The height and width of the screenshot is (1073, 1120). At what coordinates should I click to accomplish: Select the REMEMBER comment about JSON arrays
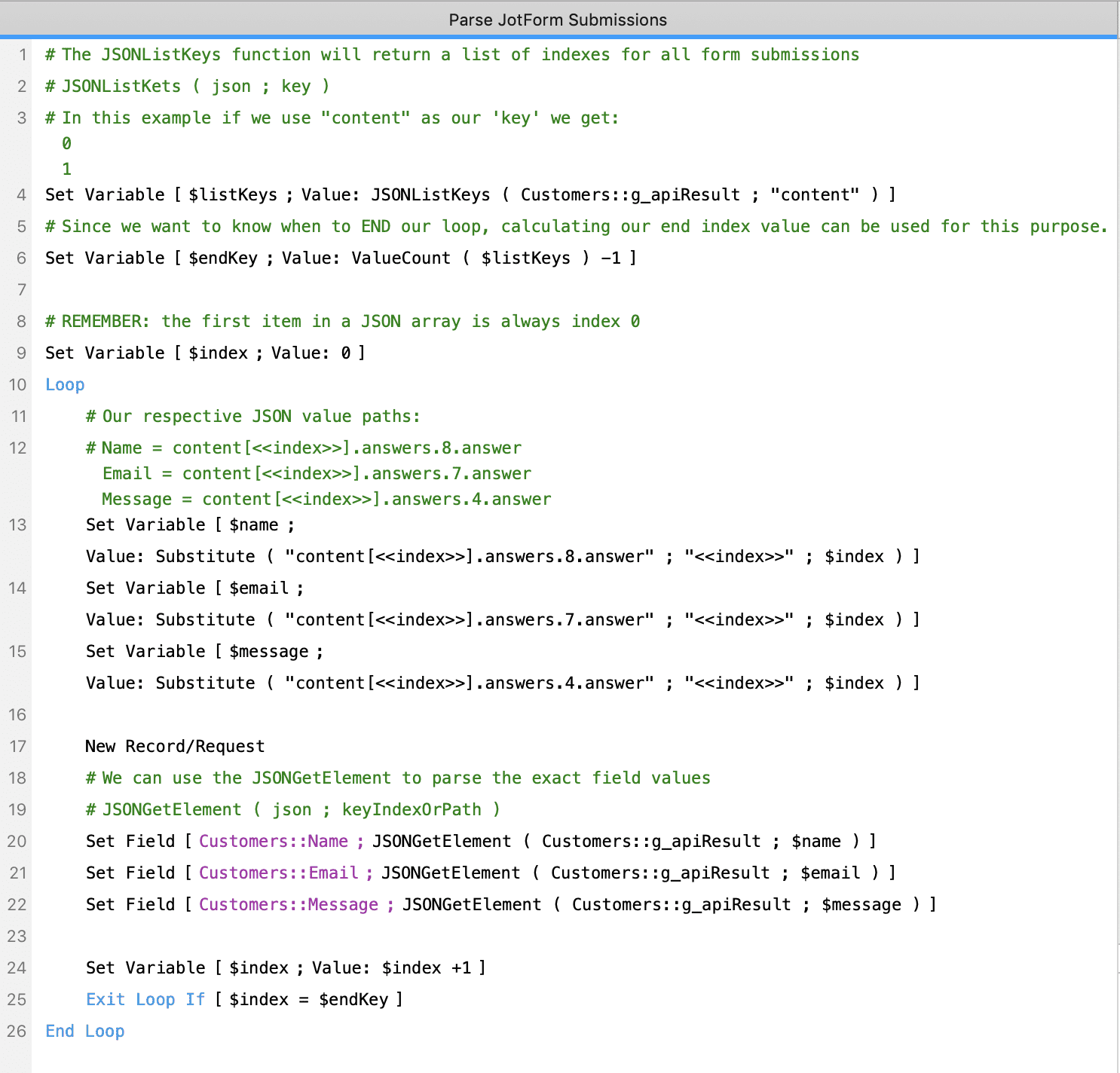[339, 321]
